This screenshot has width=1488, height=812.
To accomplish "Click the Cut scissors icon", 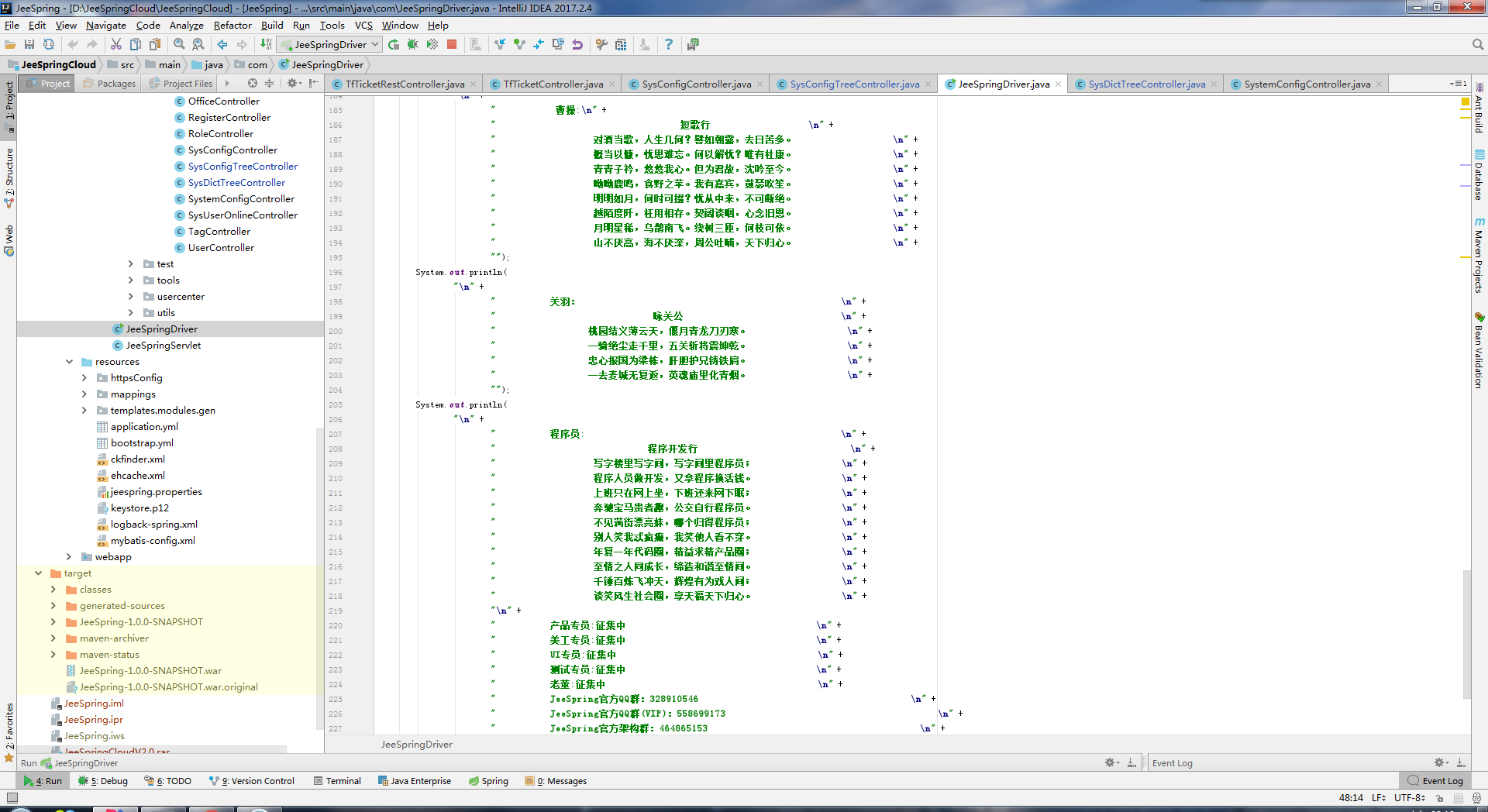I will coord(116,44).
